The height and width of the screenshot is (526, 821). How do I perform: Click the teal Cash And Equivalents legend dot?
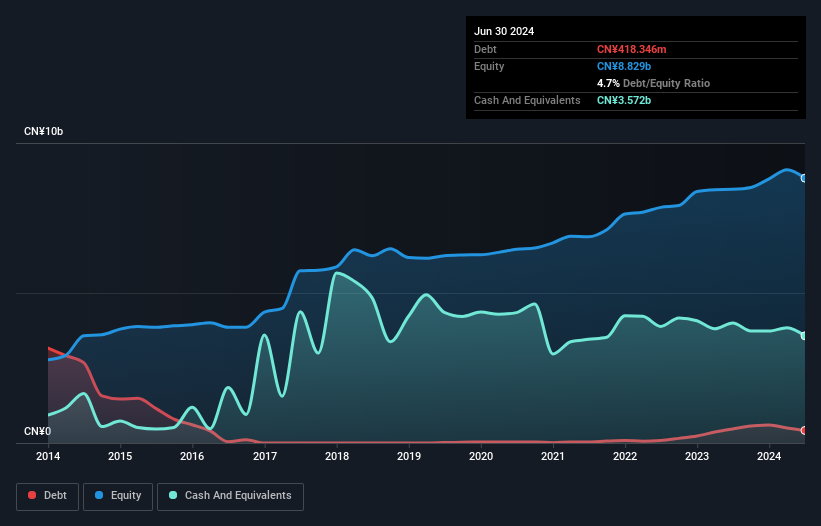point(173,495)
